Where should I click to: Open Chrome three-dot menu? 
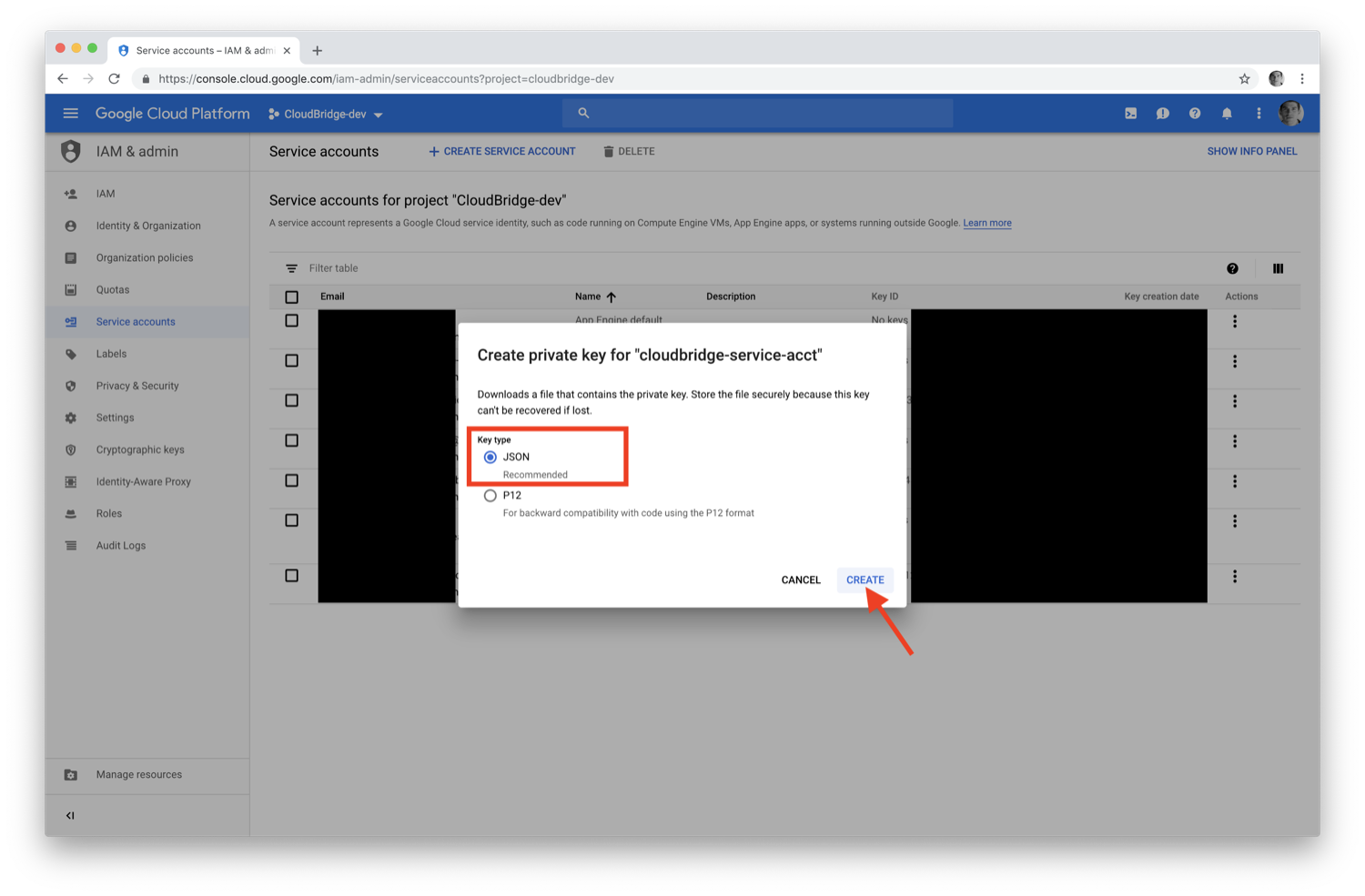(1302, 79)
